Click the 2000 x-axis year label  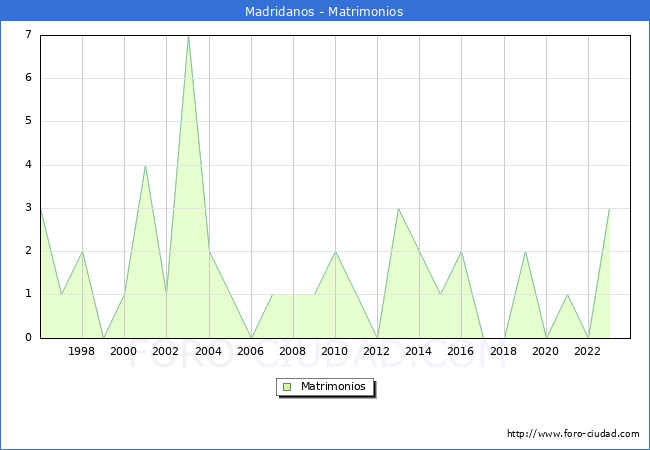click(x=124, y=351)
